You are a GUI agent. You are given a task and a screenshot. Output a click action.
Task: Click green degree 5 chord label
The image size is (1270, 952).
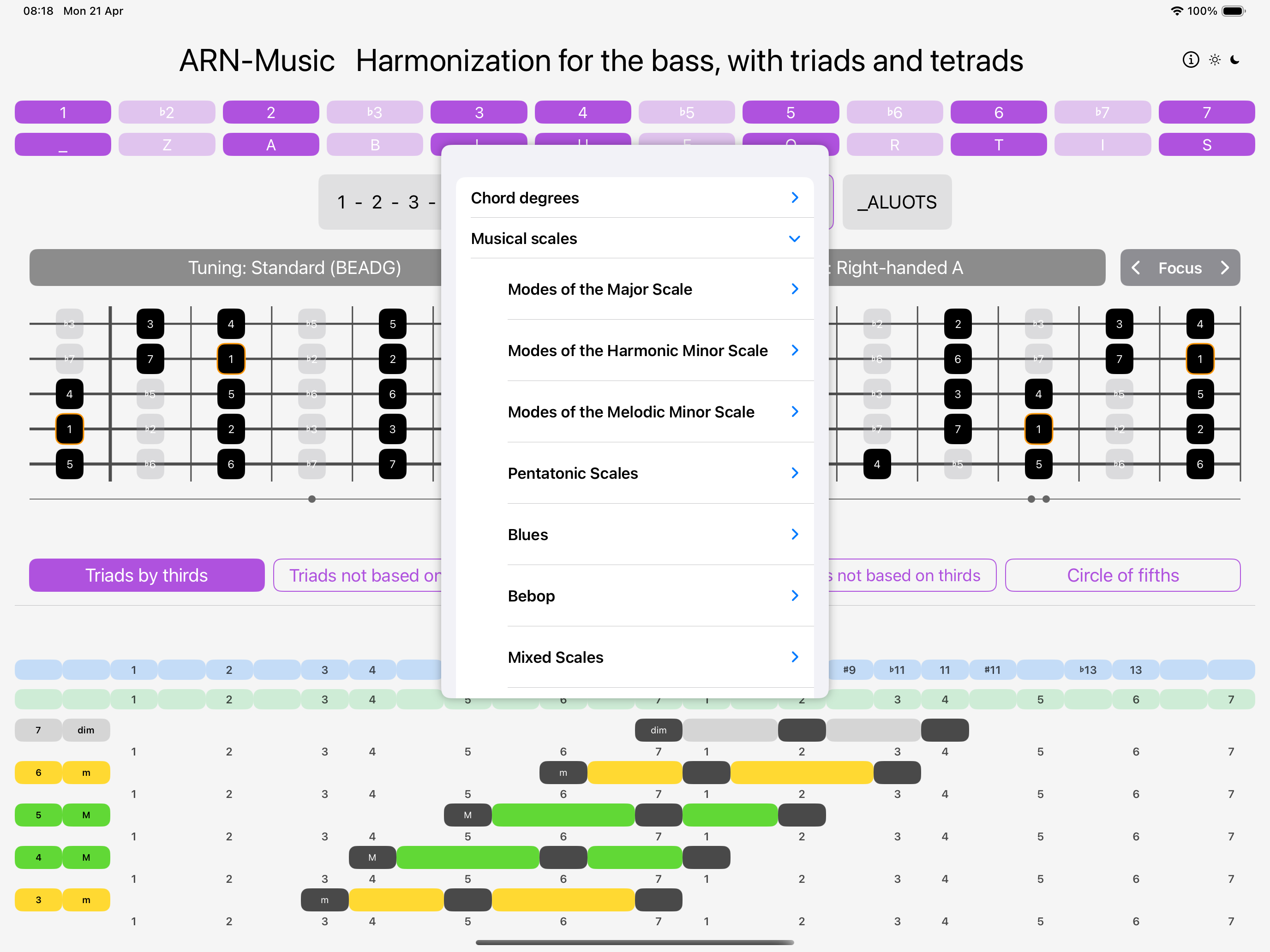click(38, 815)
